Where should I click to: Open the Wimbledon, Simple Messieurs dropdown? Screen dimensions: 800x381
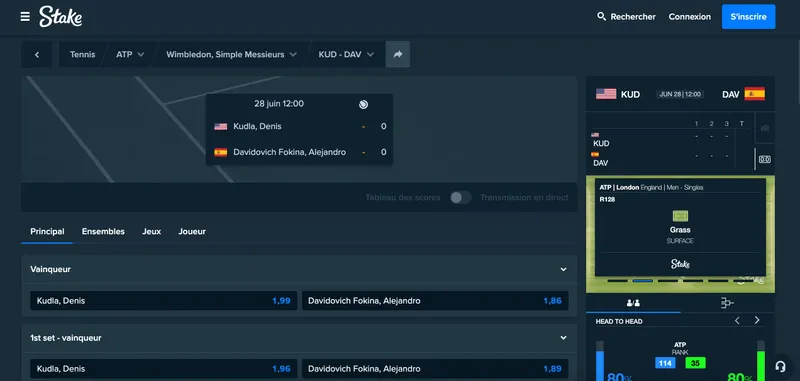(x=231, y=55)
